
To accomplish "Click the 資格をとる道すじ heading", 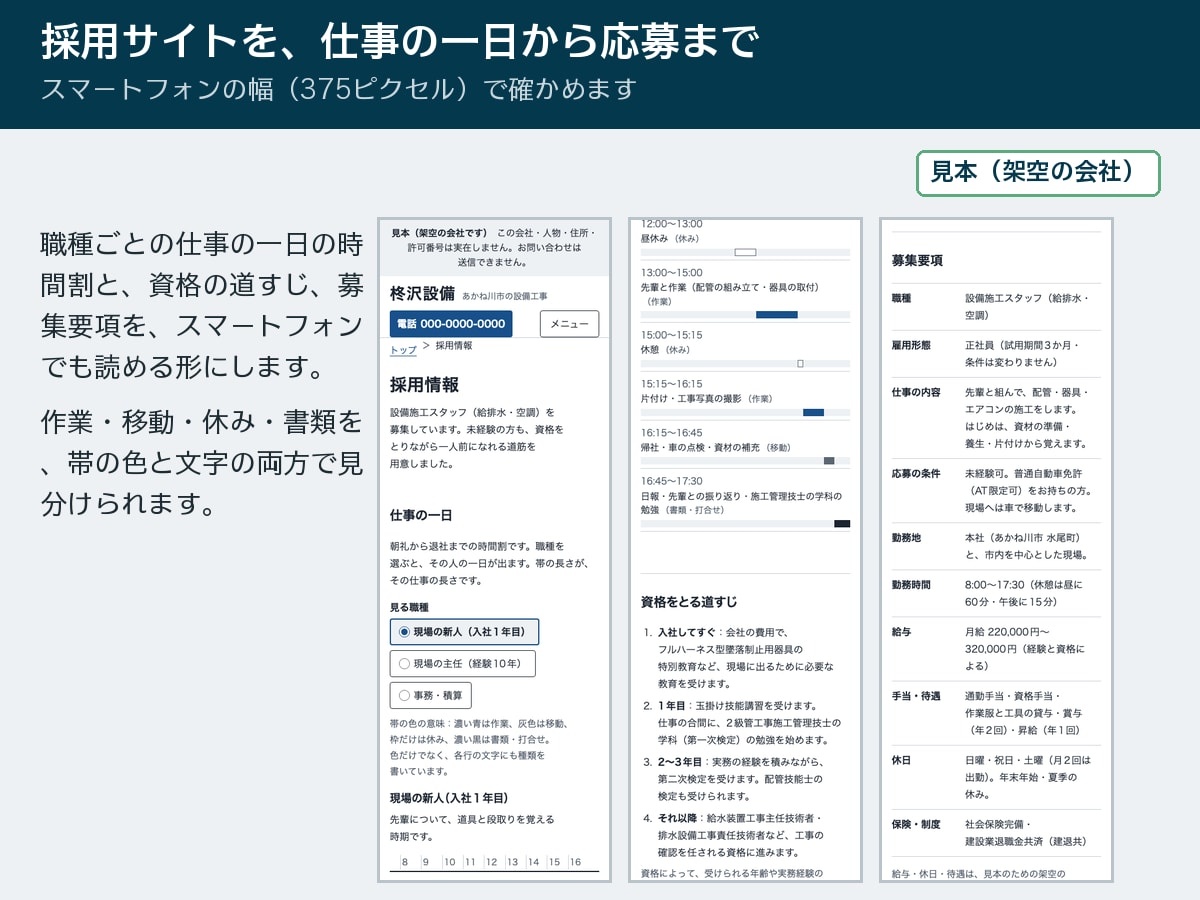I will coord(689,602).
